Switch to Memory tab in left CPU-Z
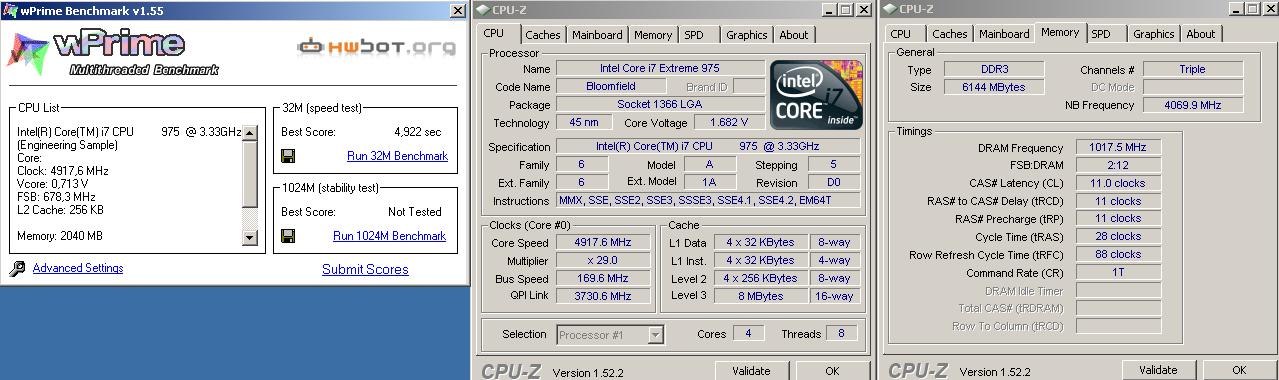Viewport: 1279px width, 380px height. pyautogui.click(x=653, y=35)
